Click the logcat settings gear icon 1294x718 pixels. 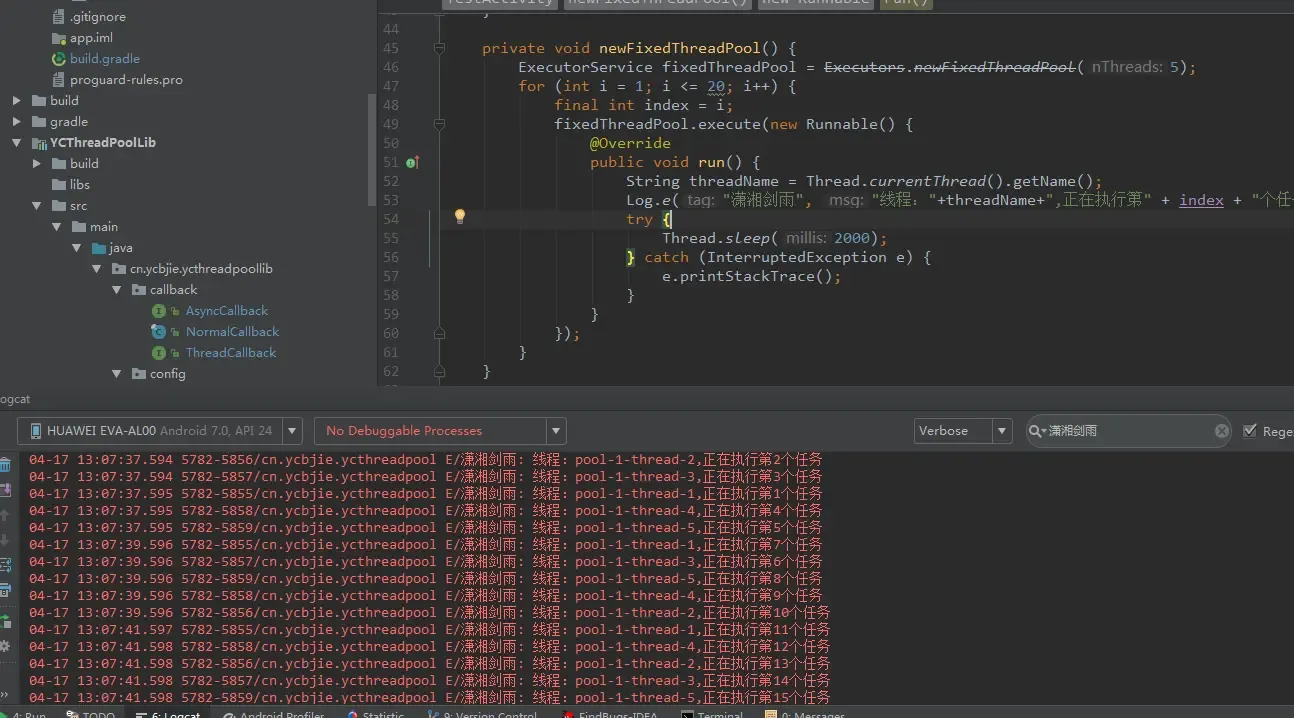tap(5, 646)
